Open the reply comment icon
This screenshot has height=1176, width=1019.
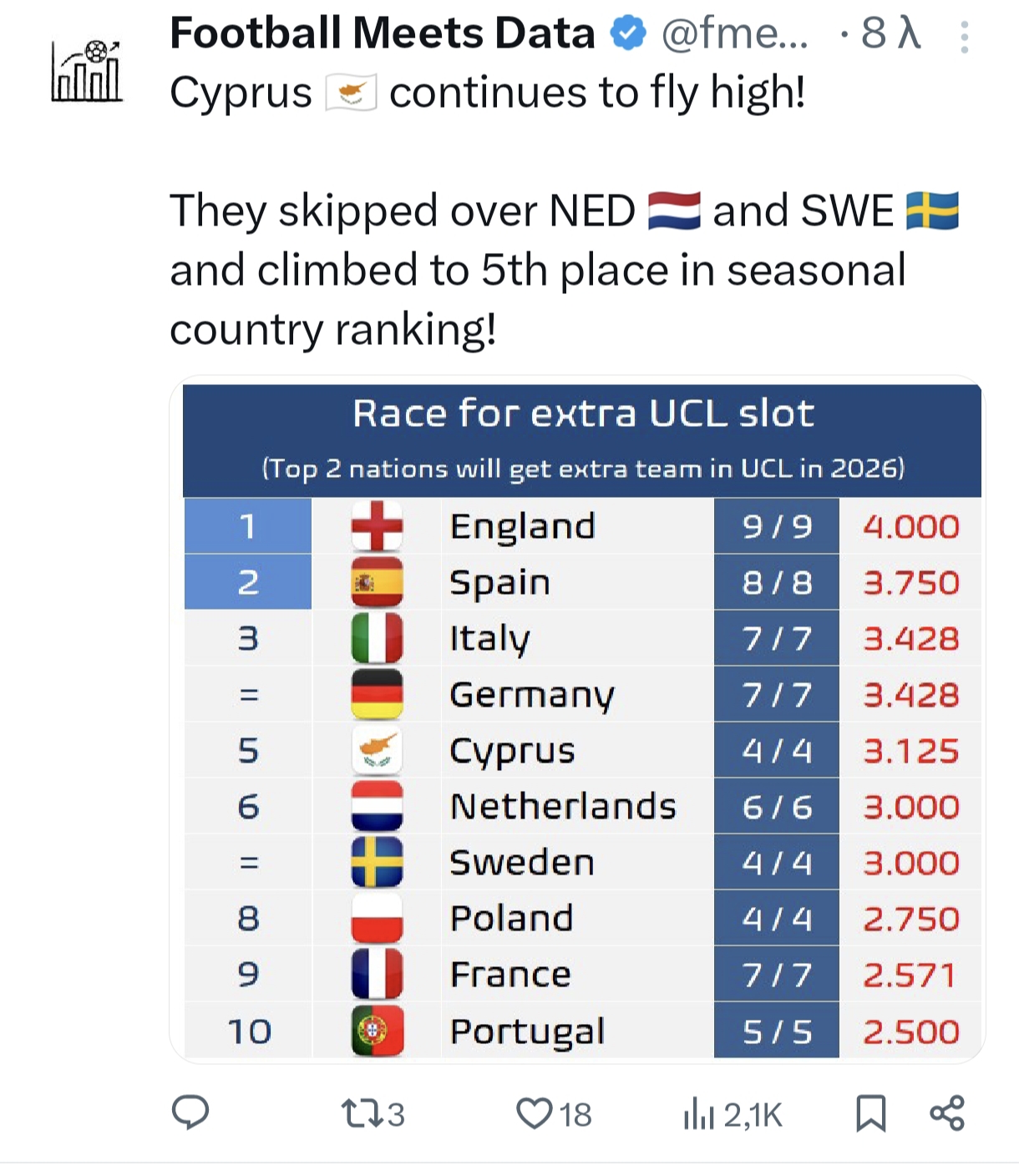click(190, 1113)
